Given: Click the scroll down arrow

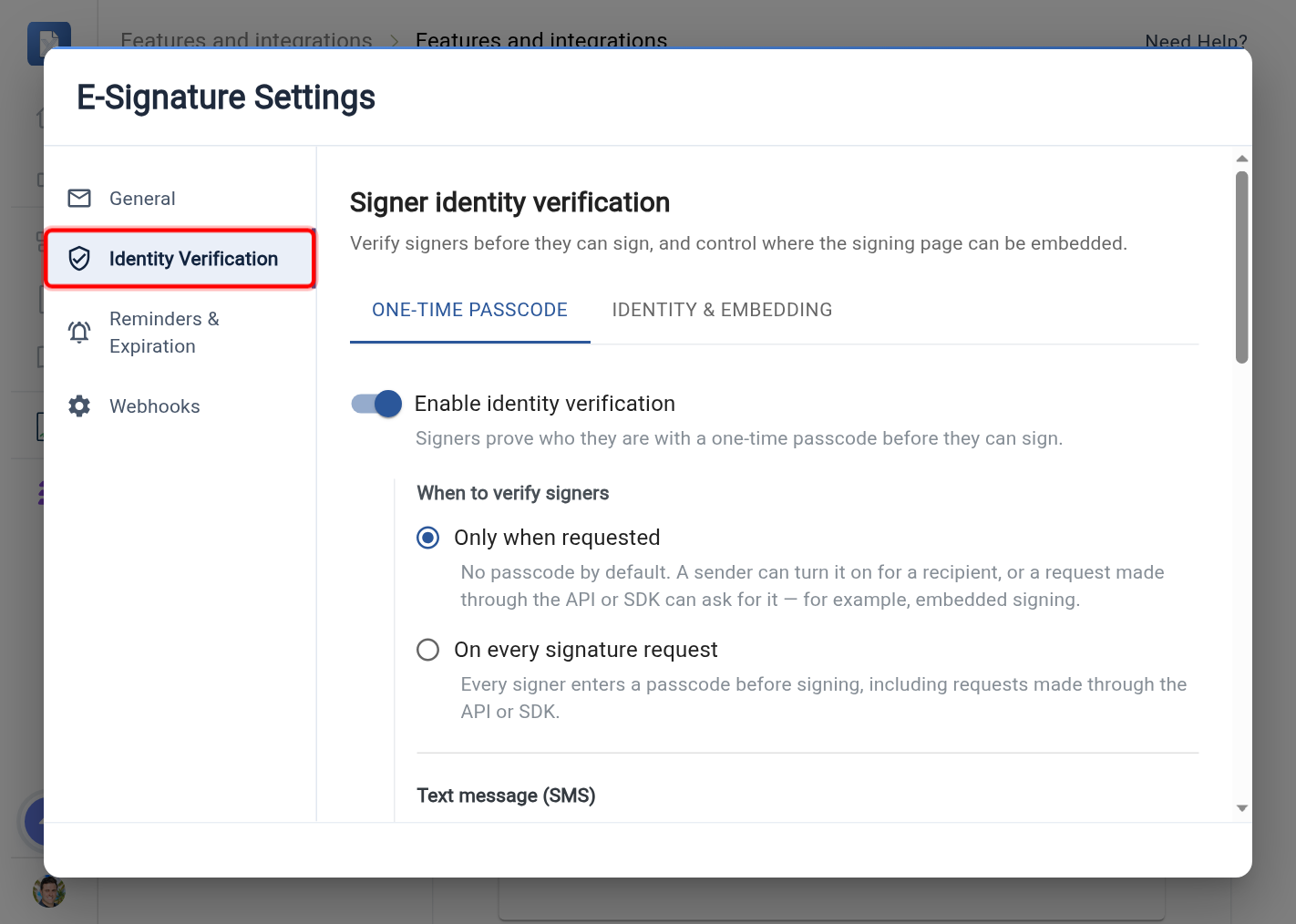Looking at the screenshot, I should tap(1241, 808).
